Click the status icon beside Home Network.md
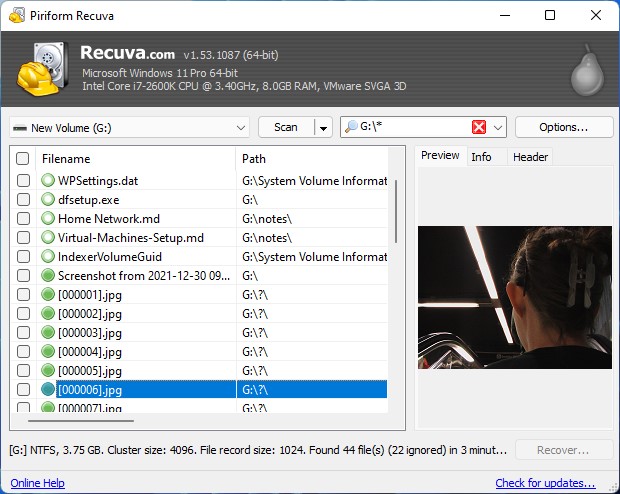Image resolution: width=620 pixels, height=494 pixels. [48, 219]
